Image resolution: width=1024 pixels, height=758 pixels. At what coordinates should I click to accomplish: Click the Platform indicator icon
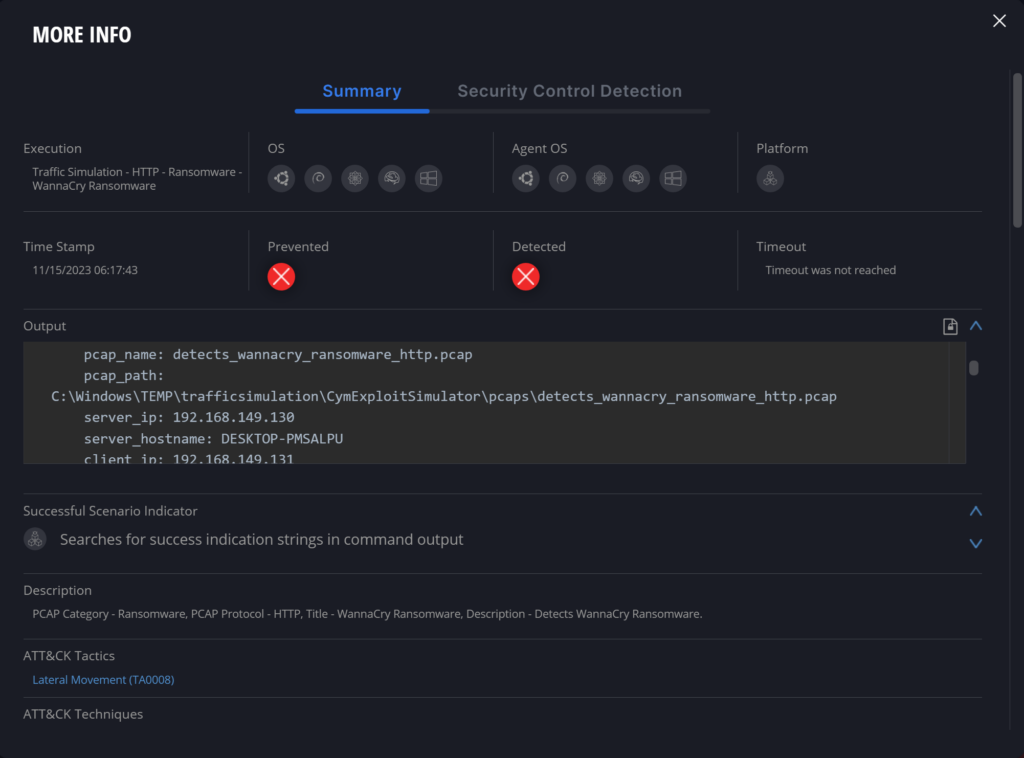(x=770, y=178)
